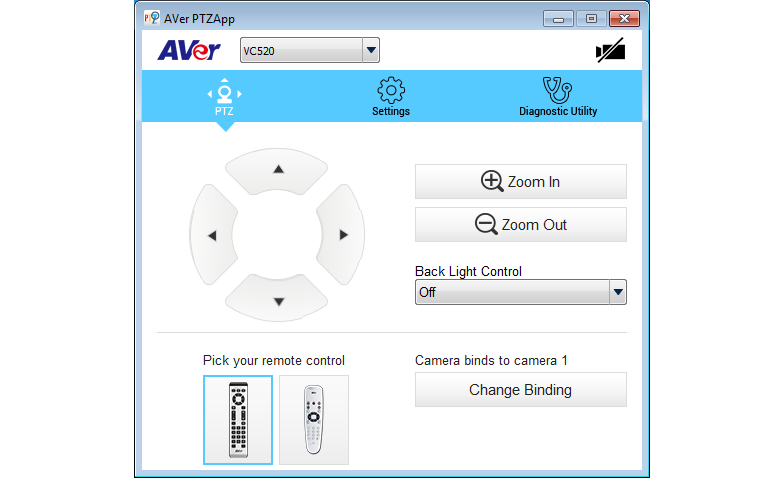The height and width of the screenshot is (478, 784).
Task: Click the Zoom Out button
Action: coord(520,224)
